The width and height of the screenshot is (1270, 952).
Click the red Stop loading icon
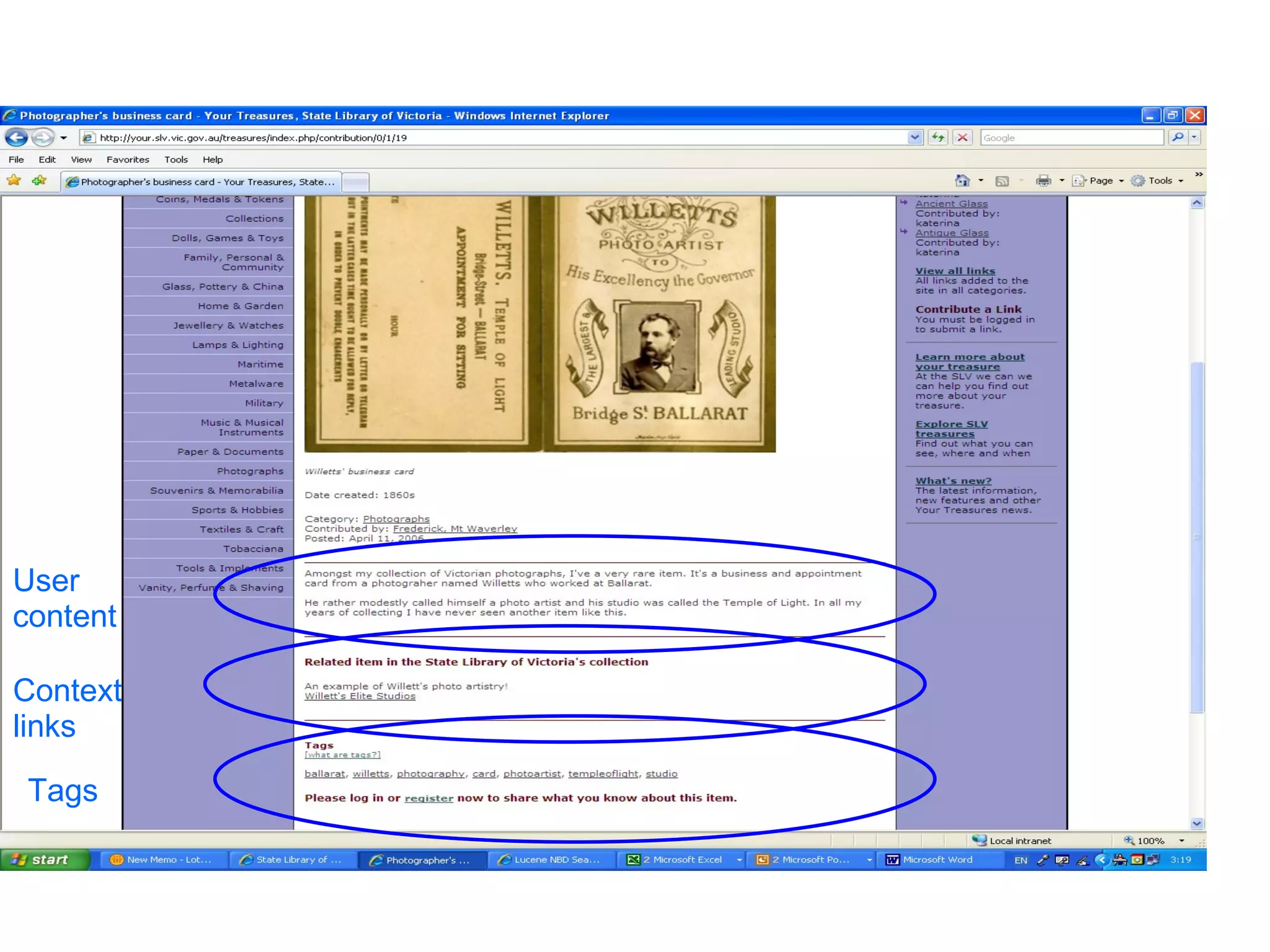click(962, 137)
